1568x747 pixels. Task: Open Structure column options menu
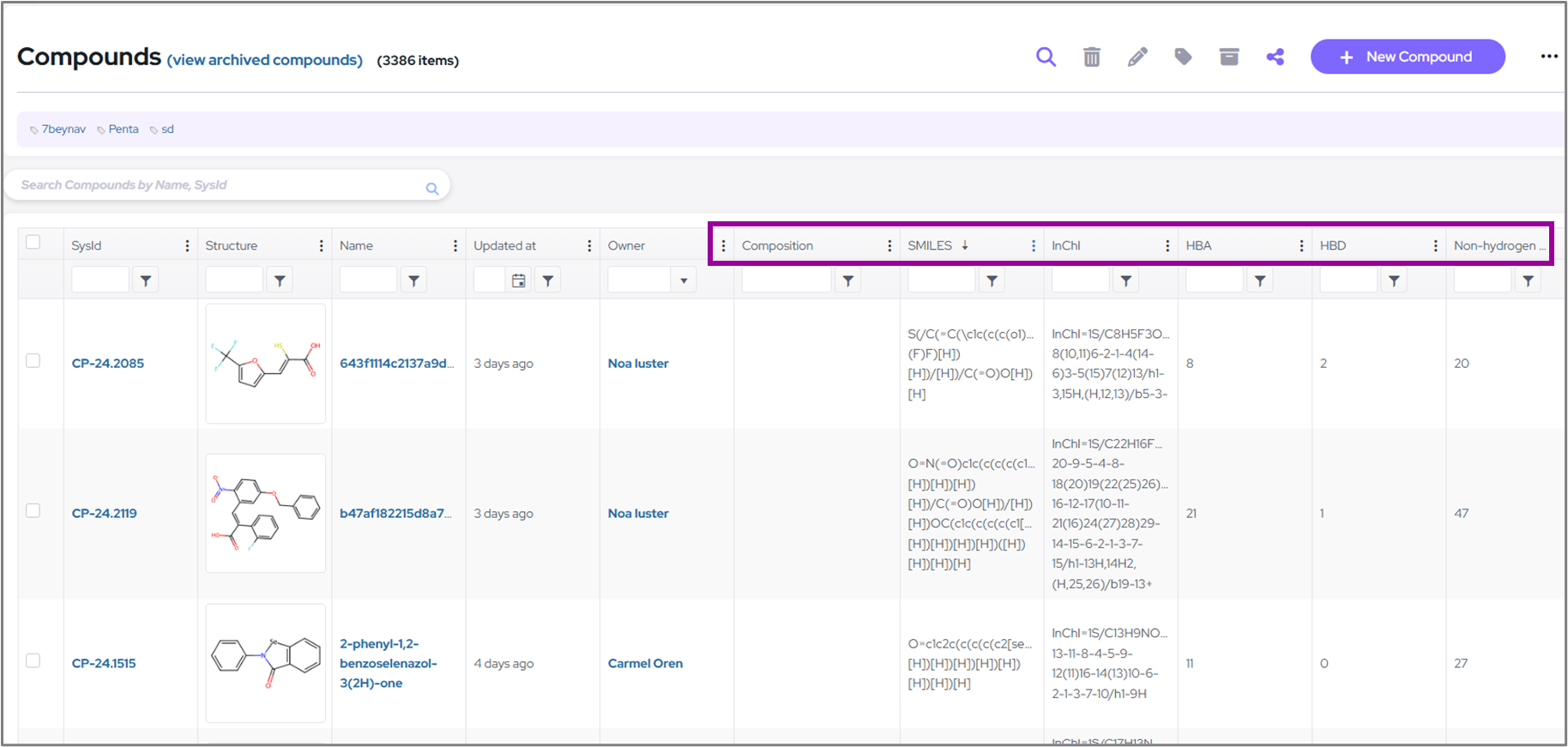(321, 246)
